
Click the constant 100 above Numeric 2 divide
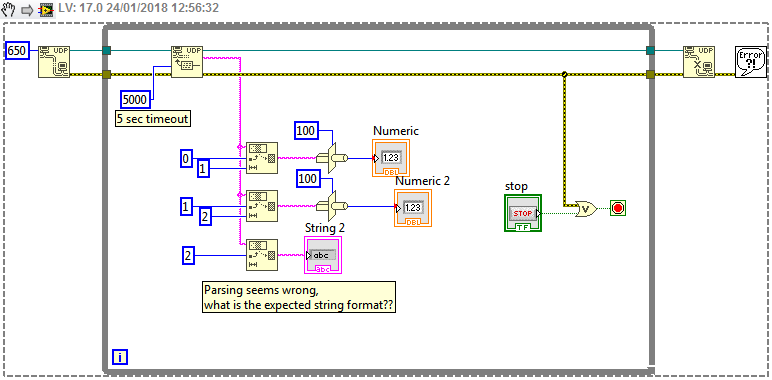click(x=308, y=179)
